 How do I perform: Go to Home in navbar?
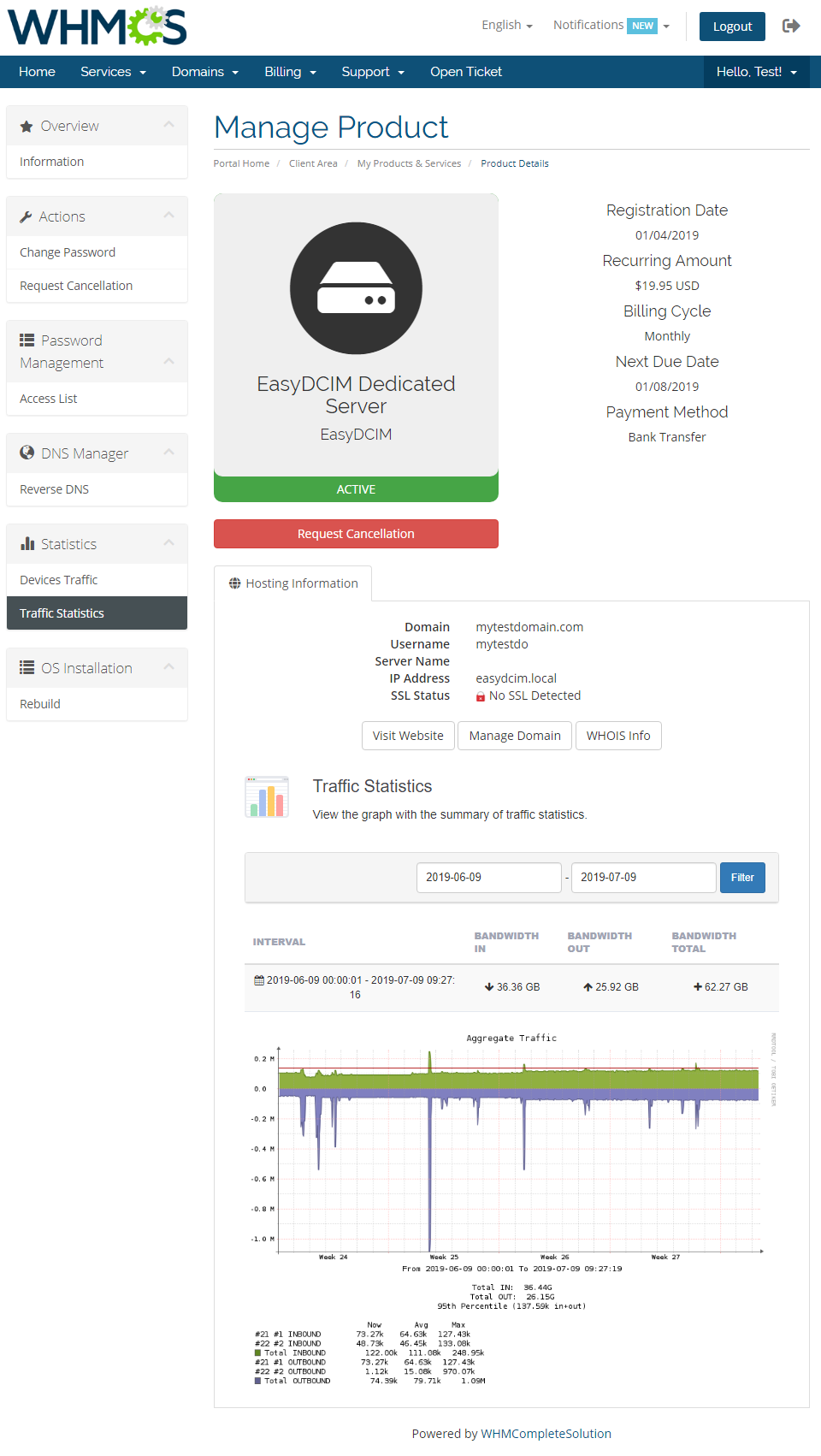point(37,72)
